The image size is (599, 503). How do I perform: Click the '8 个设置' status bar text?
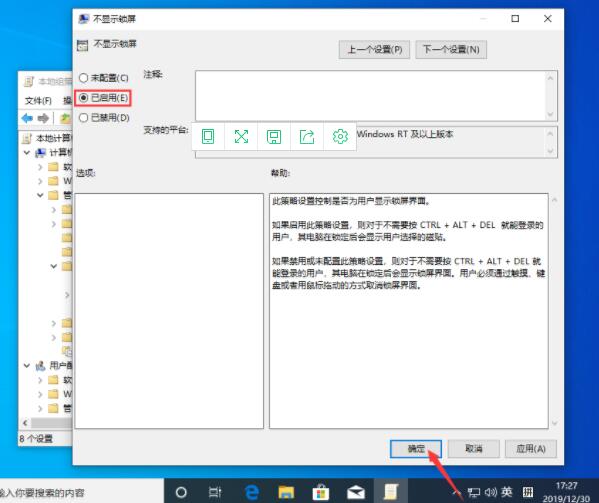[36, 438]
